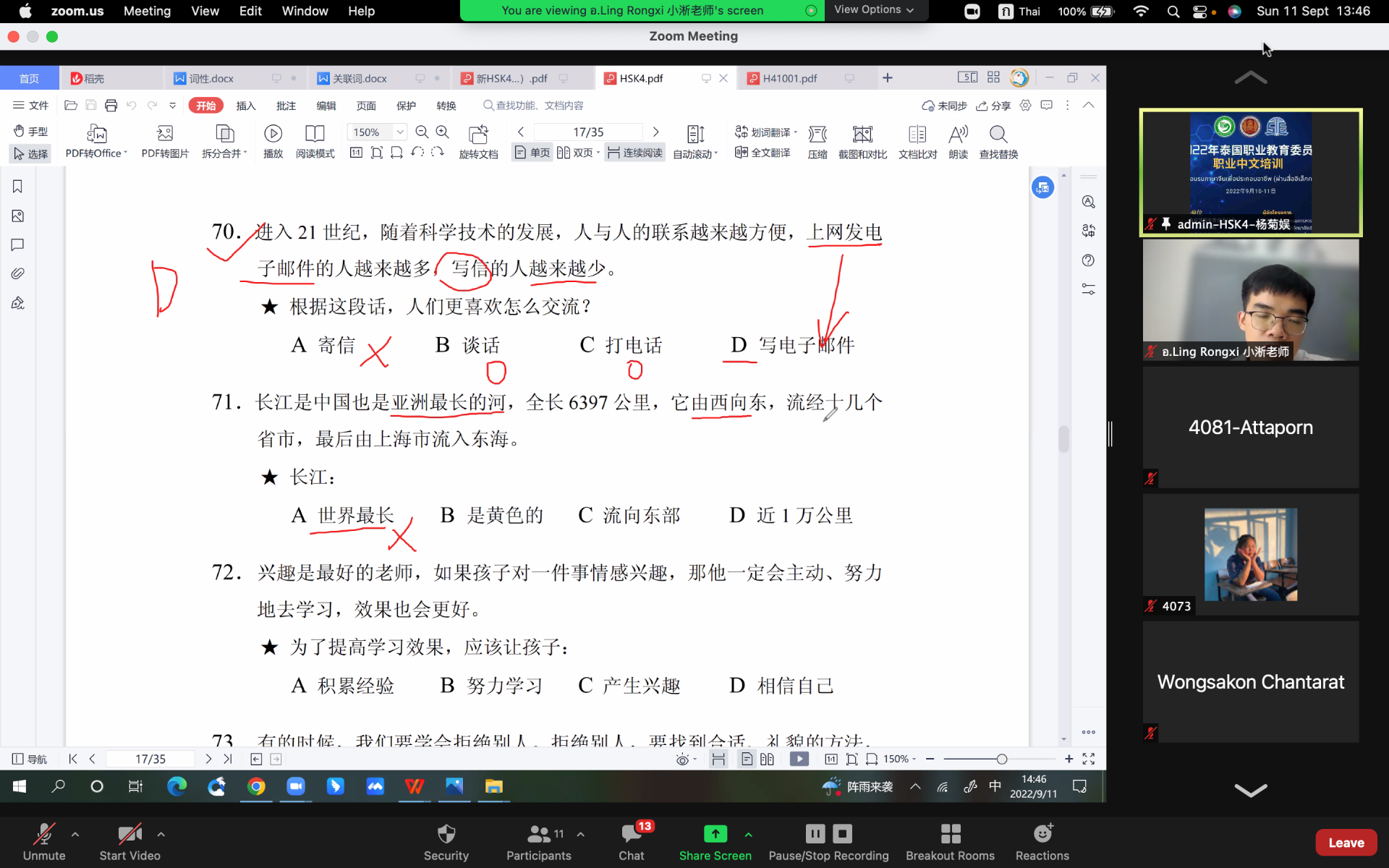This screenshot has height=868, width=1389.
Task: Switch to reading mode (阅读模式)
Action: pyautogui.click(x=315, y=141)
